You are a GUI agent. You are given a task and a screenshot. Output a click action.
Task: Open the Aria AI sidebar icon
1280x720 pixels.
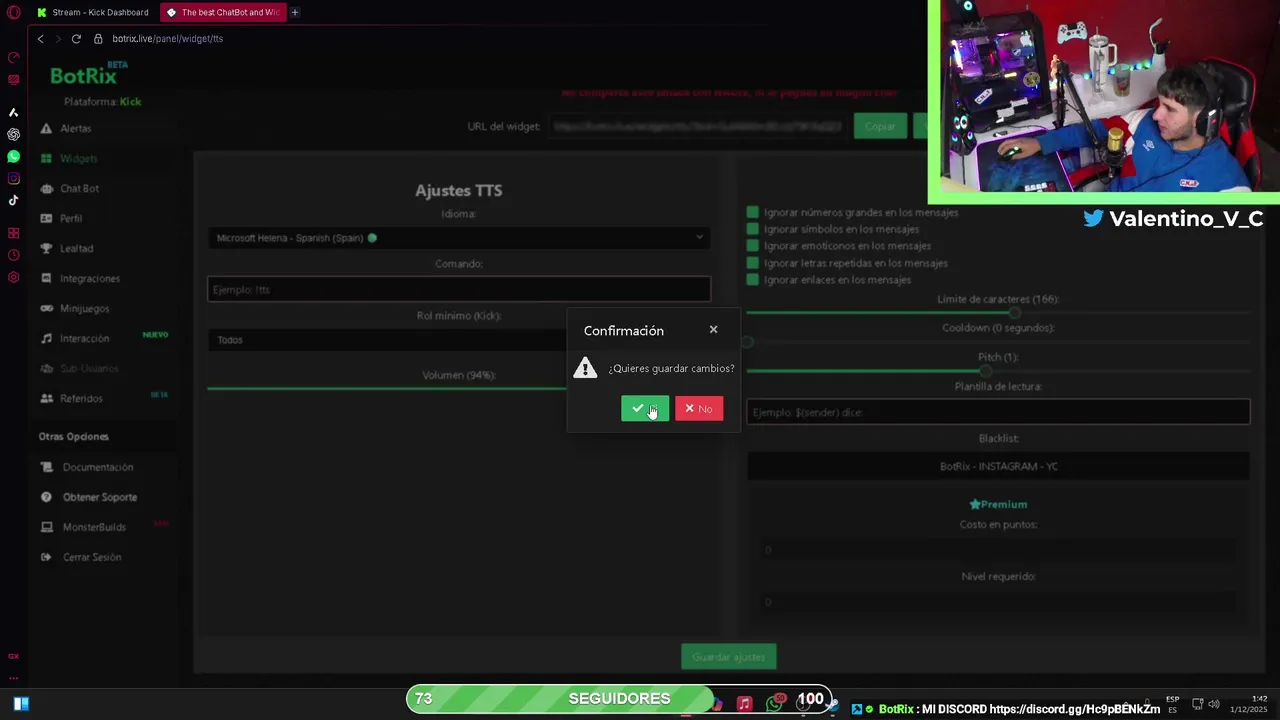tap(13, 112)
